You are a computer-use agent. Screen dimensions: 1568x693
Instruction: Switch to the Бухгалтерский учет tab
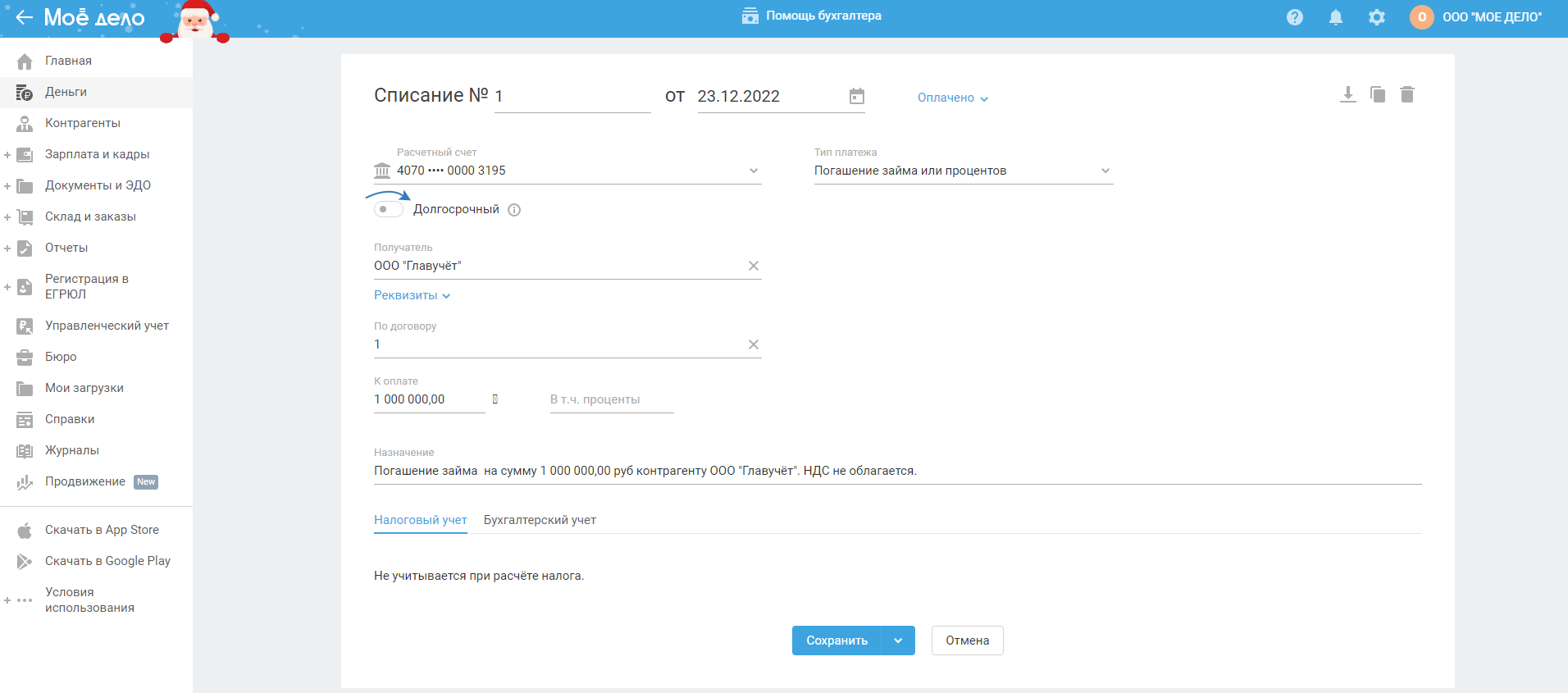tap(540, 520)
